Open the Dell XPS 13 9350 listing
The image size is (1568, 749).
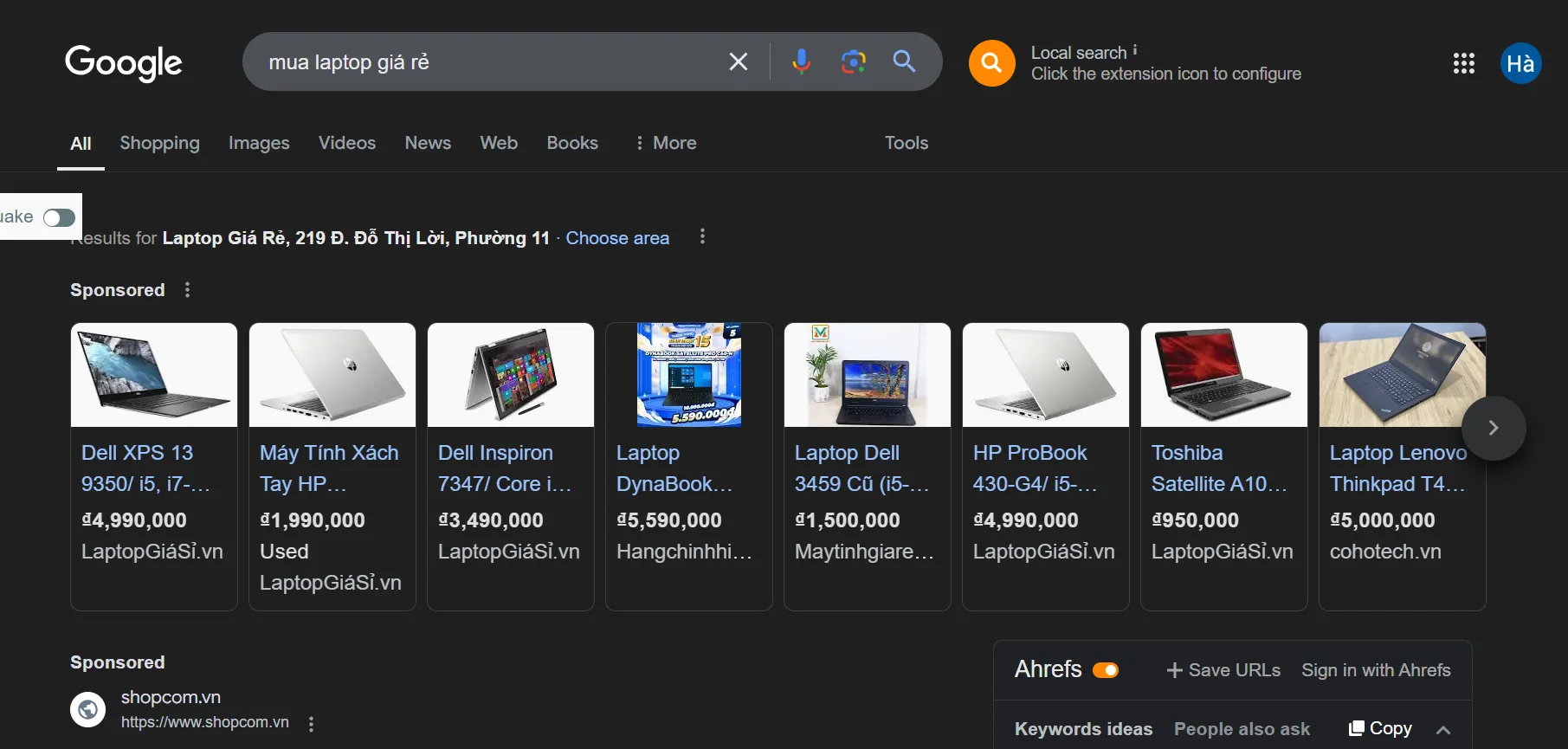click(145, 468)
